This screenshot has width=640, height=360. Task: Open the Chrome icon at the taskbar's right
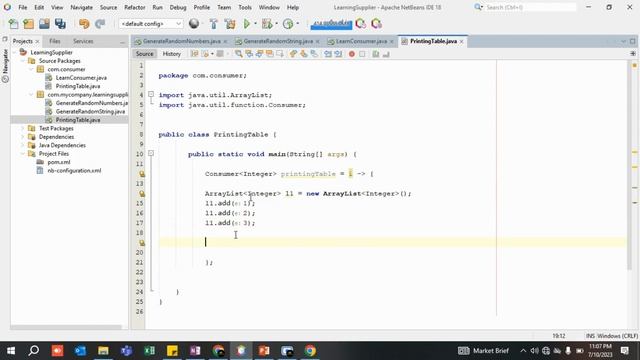click(x=310, y=351)
